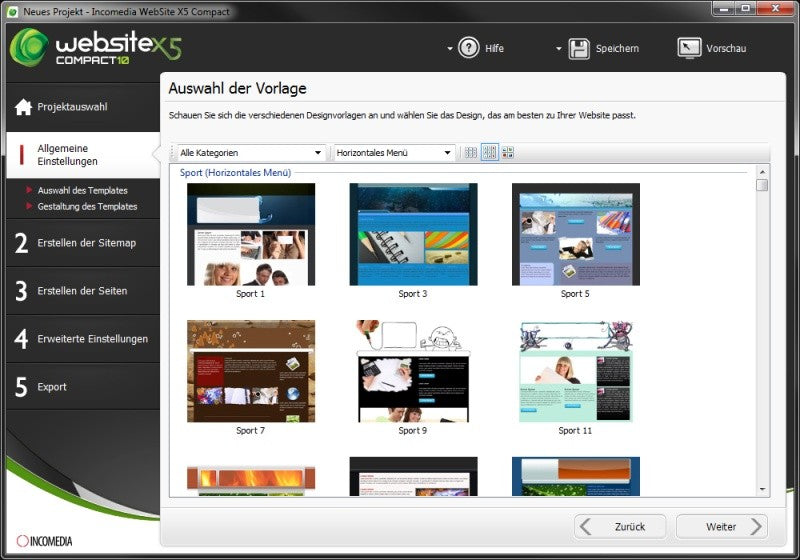Click the Zurück button
This screenshot has height=560, width=800.
point(620,526)
